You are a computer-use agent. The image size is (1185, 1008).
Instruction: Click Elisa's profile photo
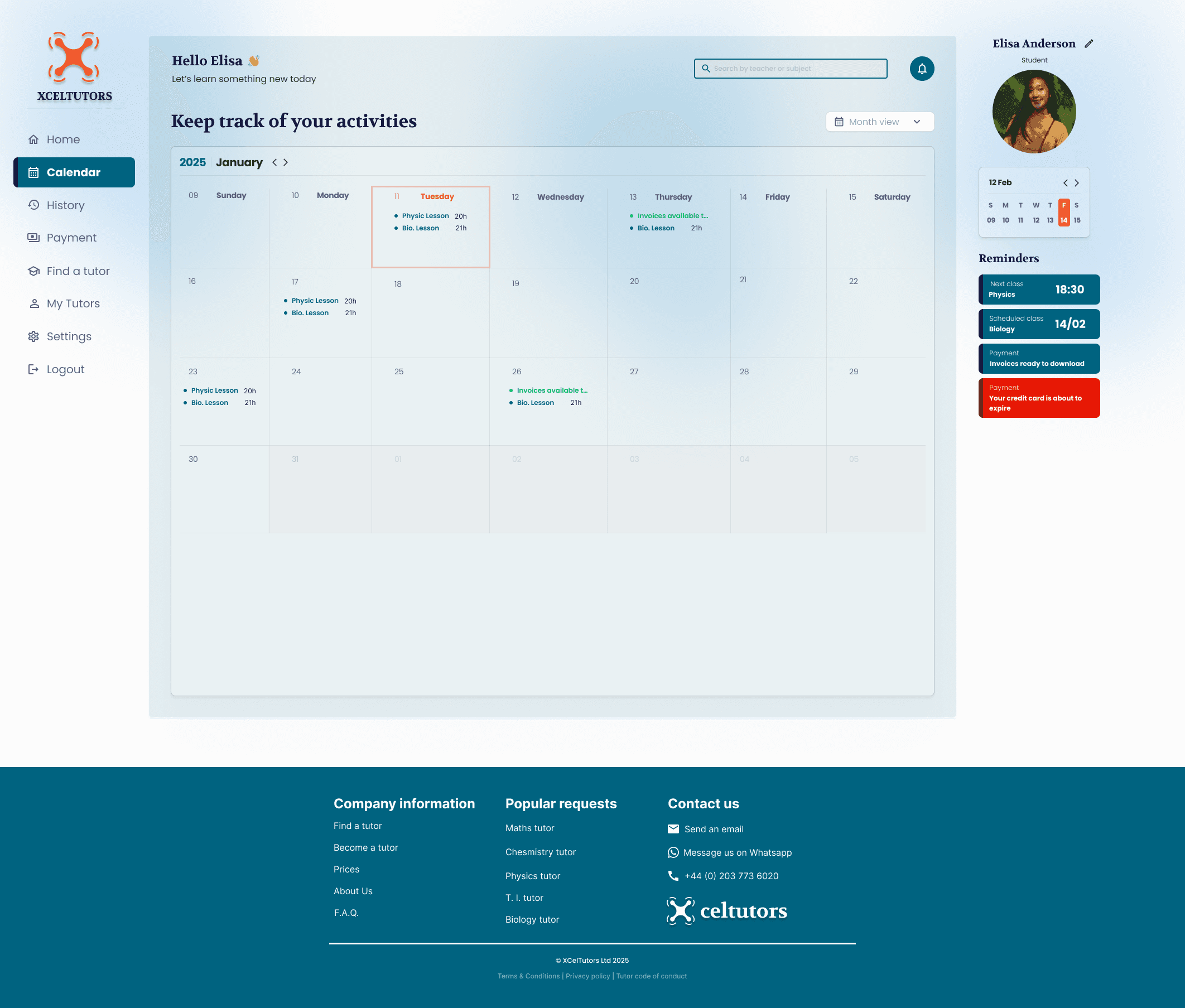1034,112
